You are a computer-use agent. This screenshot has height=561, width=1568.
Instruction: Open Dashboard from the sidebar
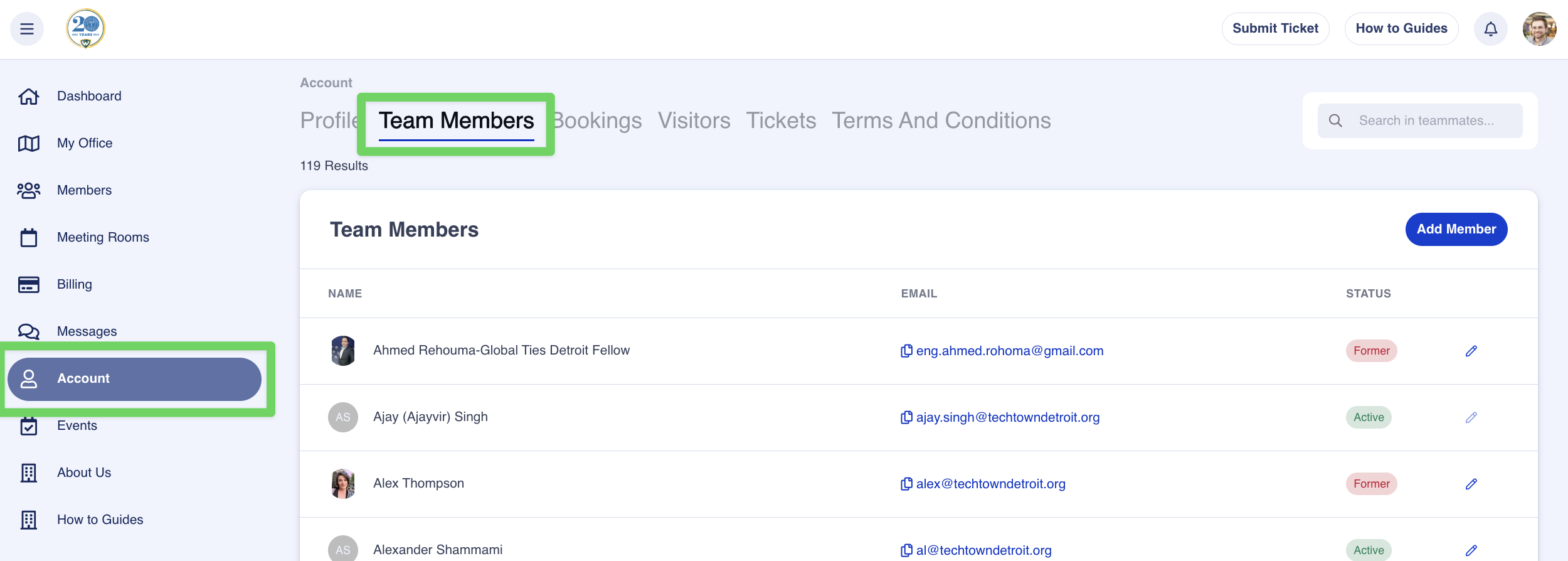pos(88,96)
